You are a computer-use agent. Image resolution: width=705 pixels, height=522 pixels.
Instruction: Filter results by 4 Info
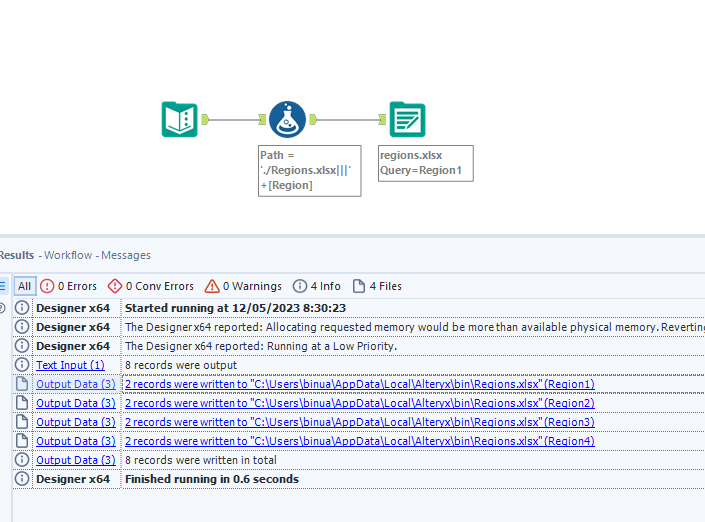click(x=317, y=286)
